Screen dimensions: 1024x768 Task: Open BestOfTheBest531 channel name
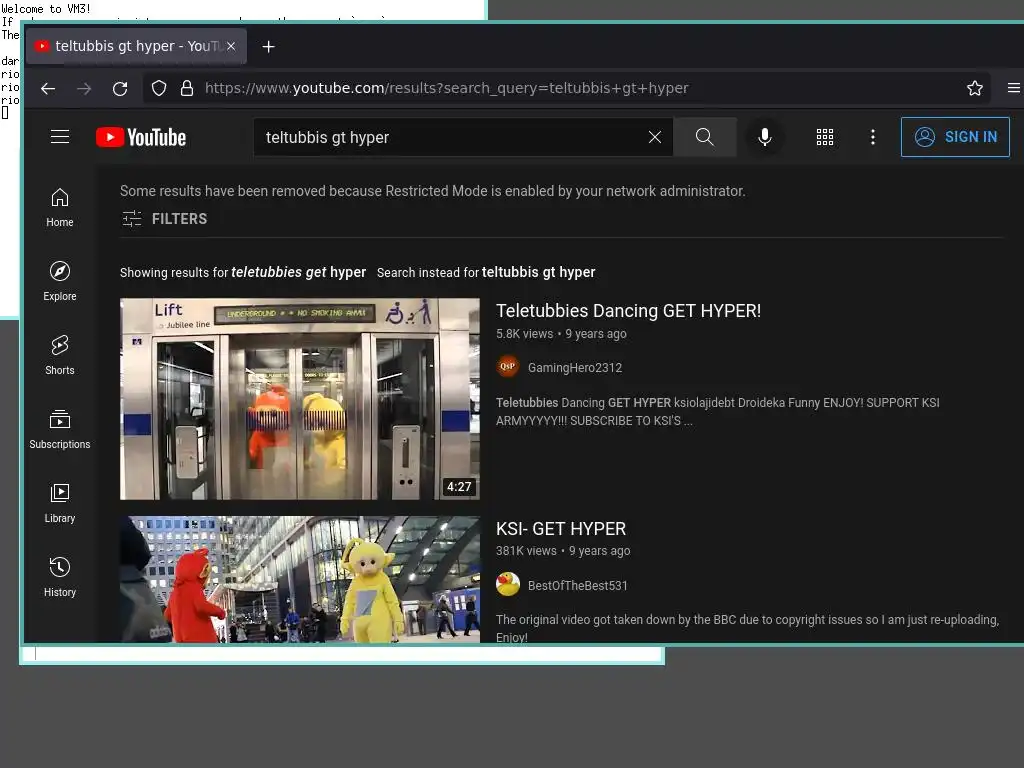coord(577,586)
